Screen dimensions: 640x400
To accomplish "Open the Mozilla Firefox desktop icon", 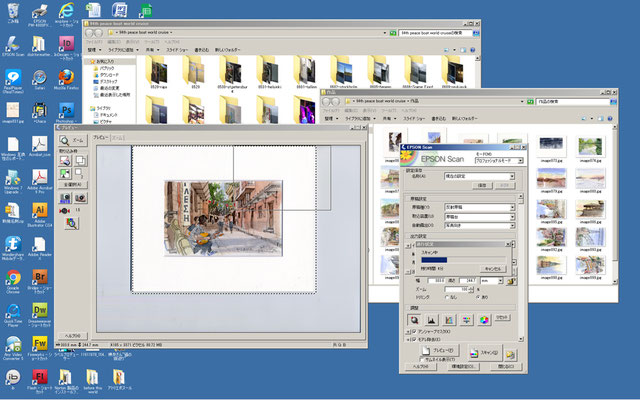I will 66,80.
